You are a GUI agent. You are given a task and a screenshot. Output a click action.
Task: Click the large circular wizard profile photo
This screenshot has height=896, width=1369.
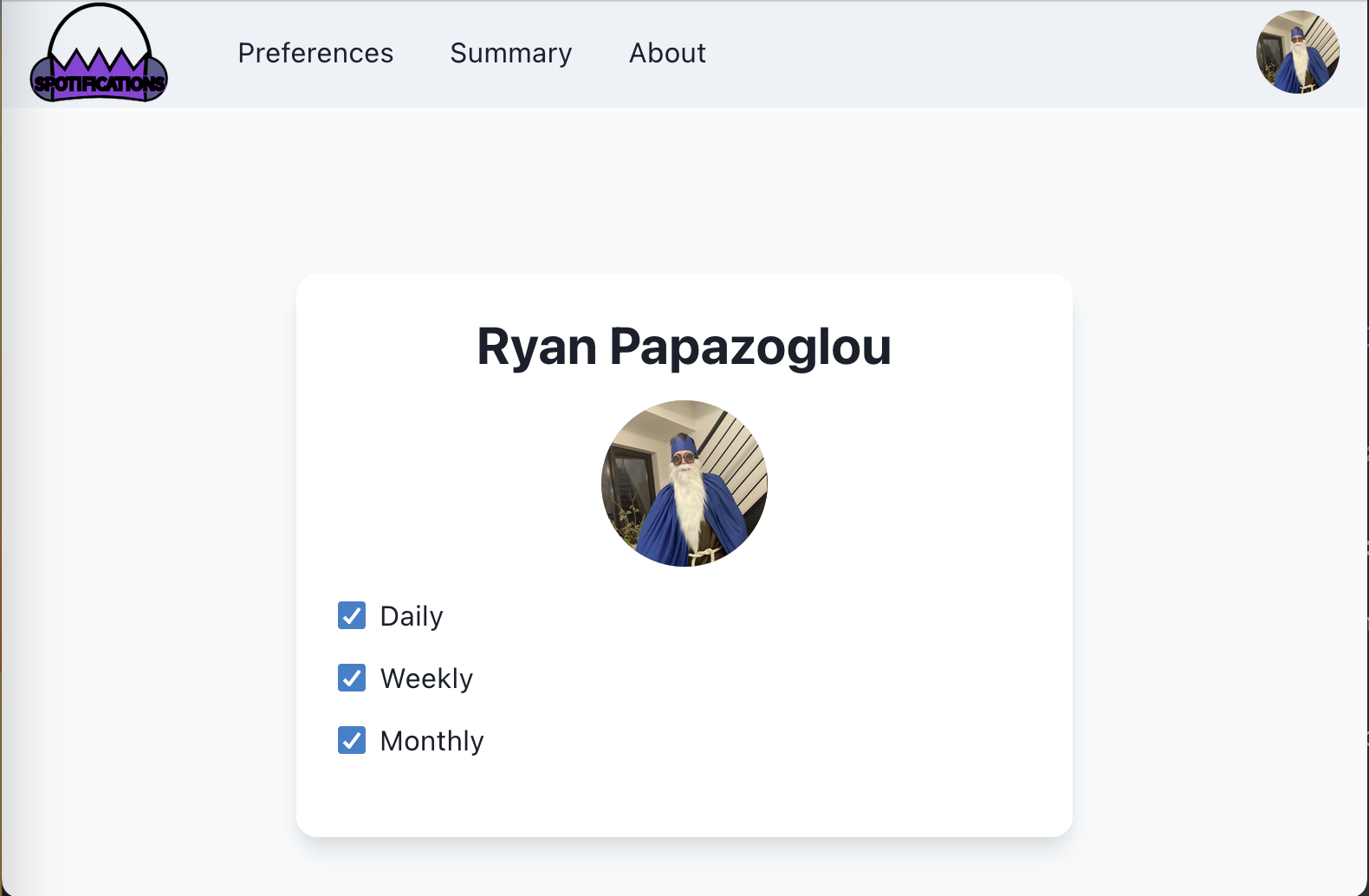[684, 484]
